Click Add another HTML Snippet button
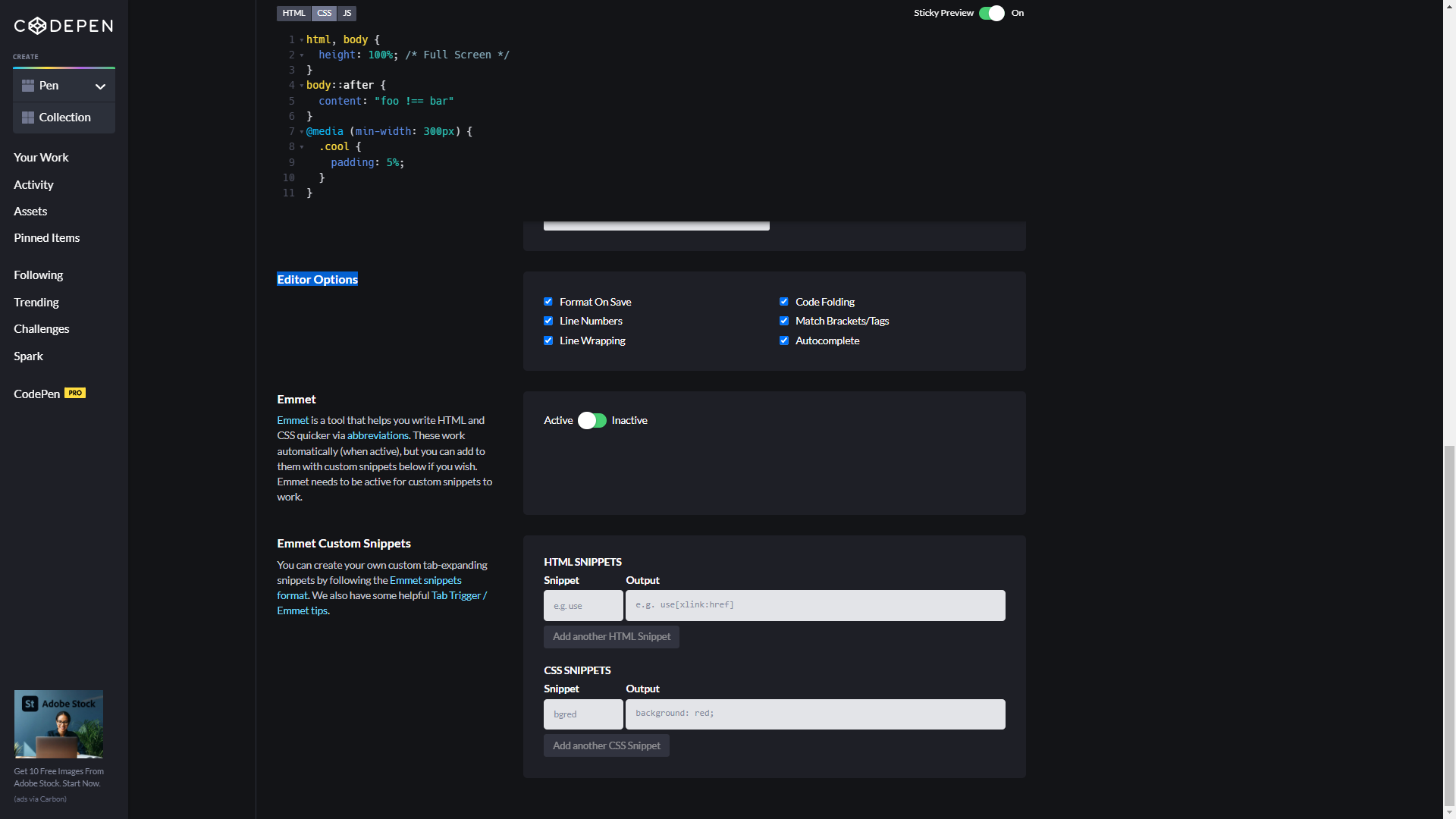 pyautogui.click(x=611, y=637)
